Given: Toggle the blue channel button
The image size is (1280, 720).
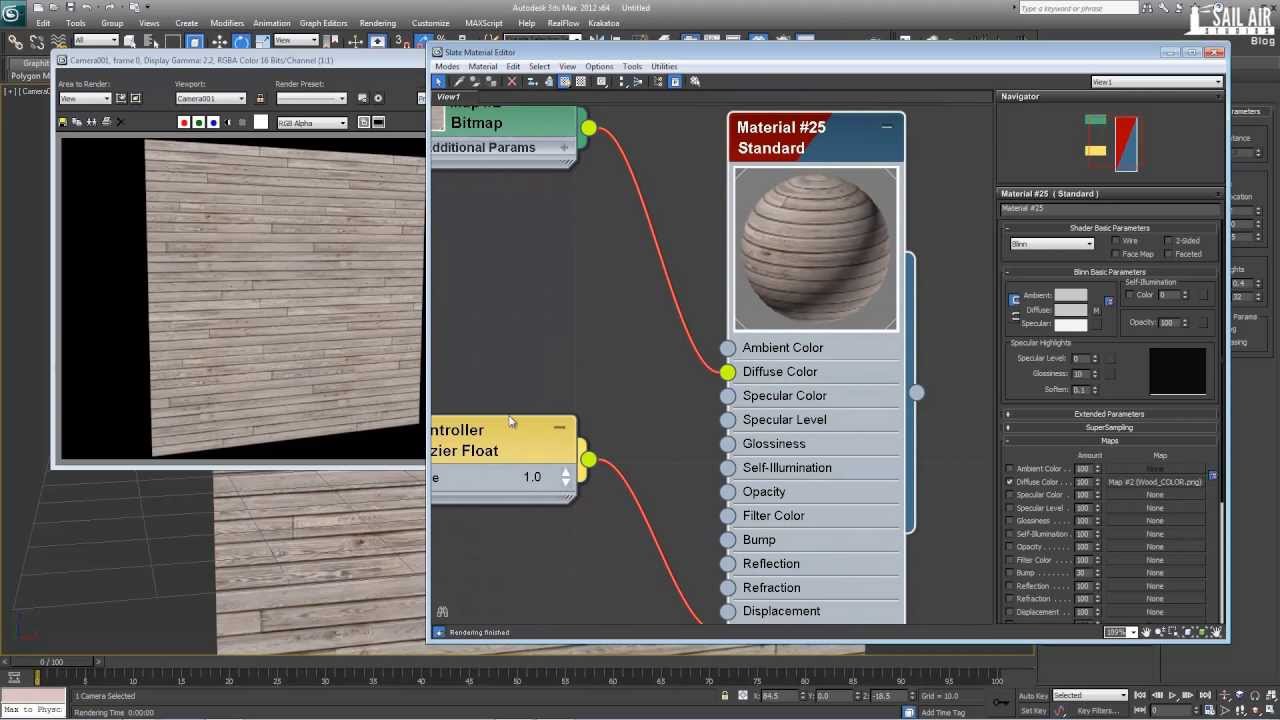Looking at the screenshot, I should coord(214,122).
